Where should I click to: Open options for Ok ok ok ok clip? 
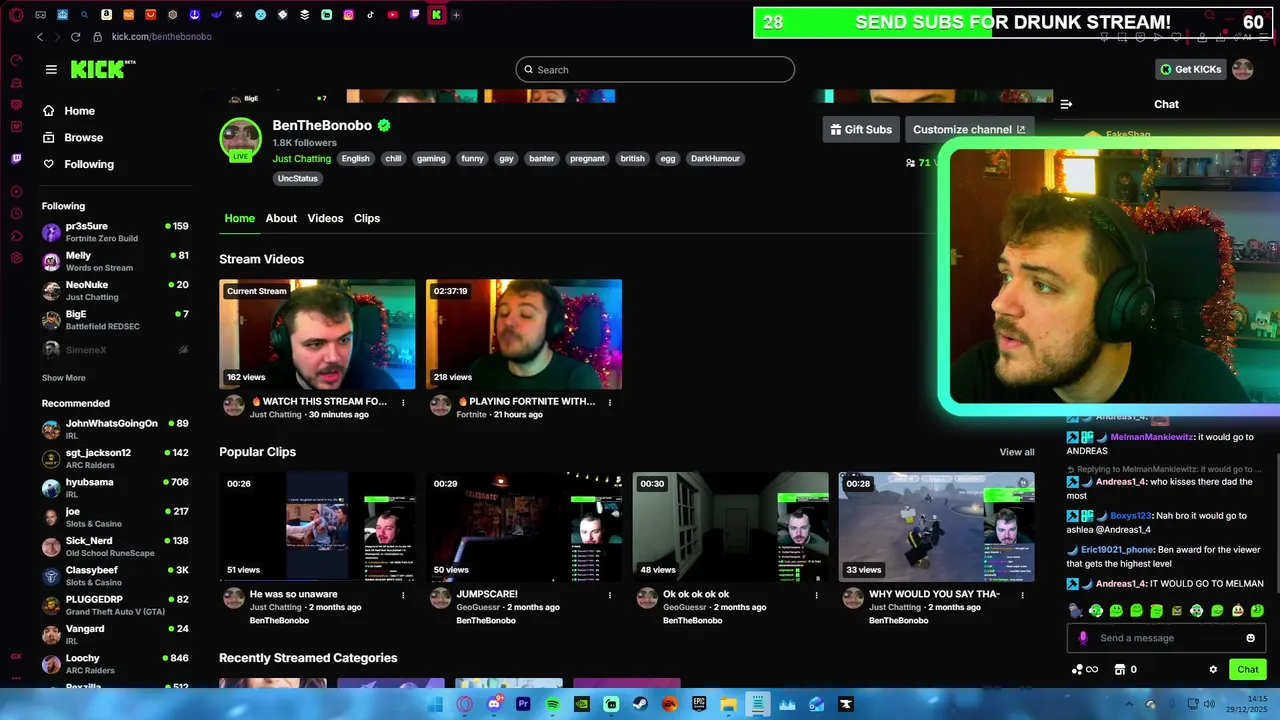pos(816,595)
